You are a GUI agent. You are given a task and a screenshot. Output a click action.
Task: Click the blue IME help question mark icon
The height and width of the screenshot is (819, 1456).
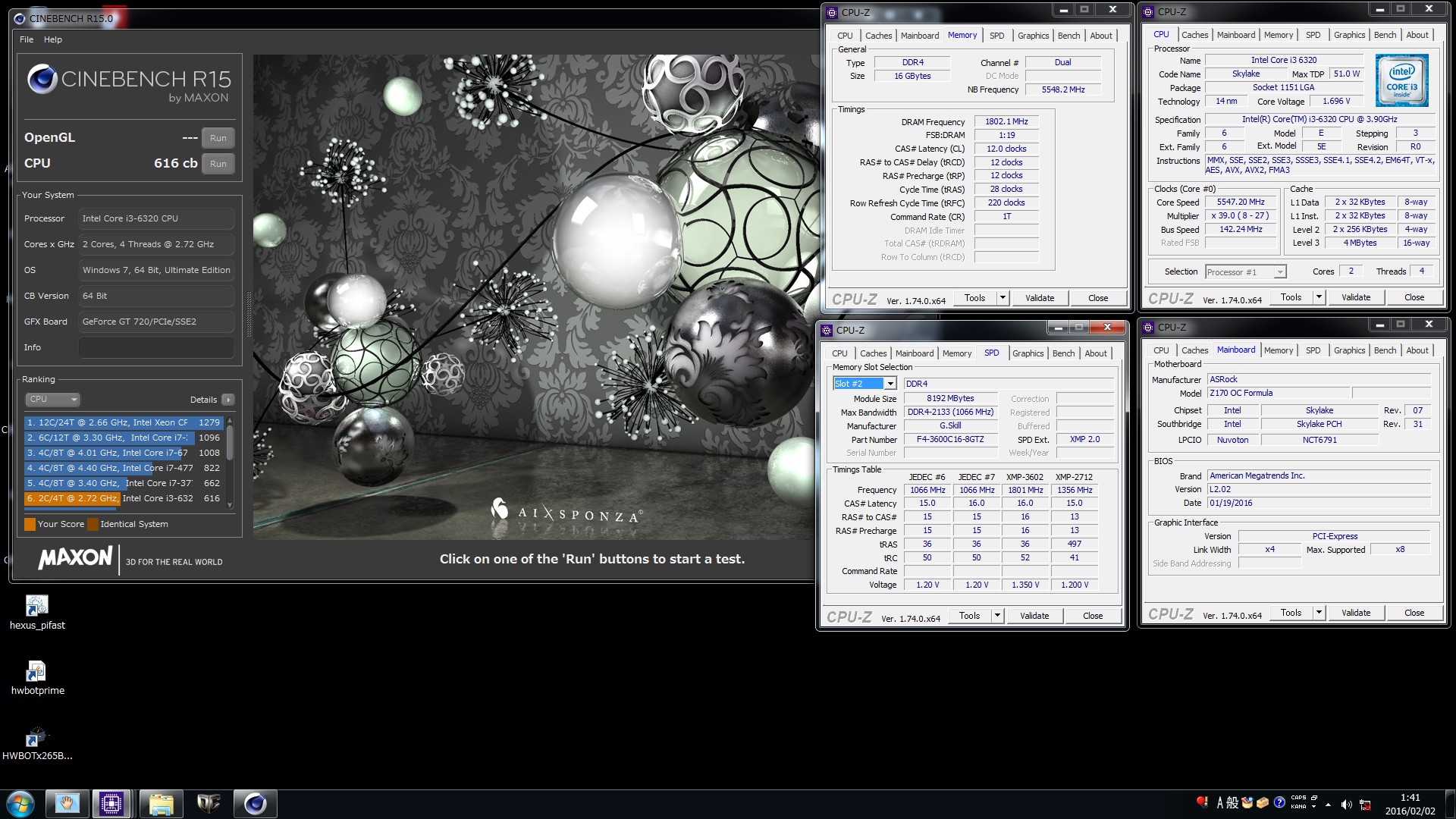(x=1279, y=802)
